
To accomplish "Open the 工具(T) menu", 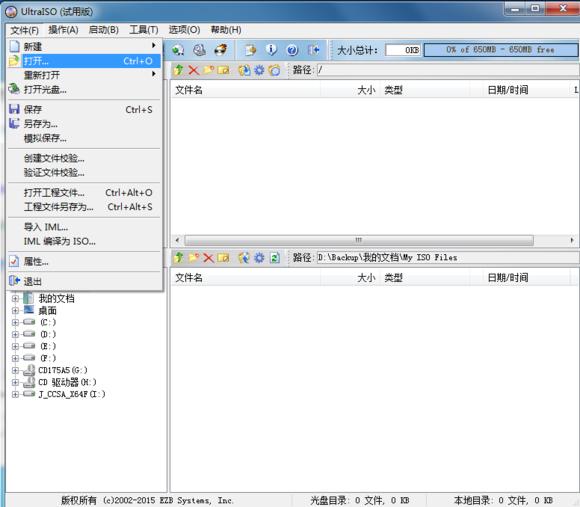I will click(144, 30).
